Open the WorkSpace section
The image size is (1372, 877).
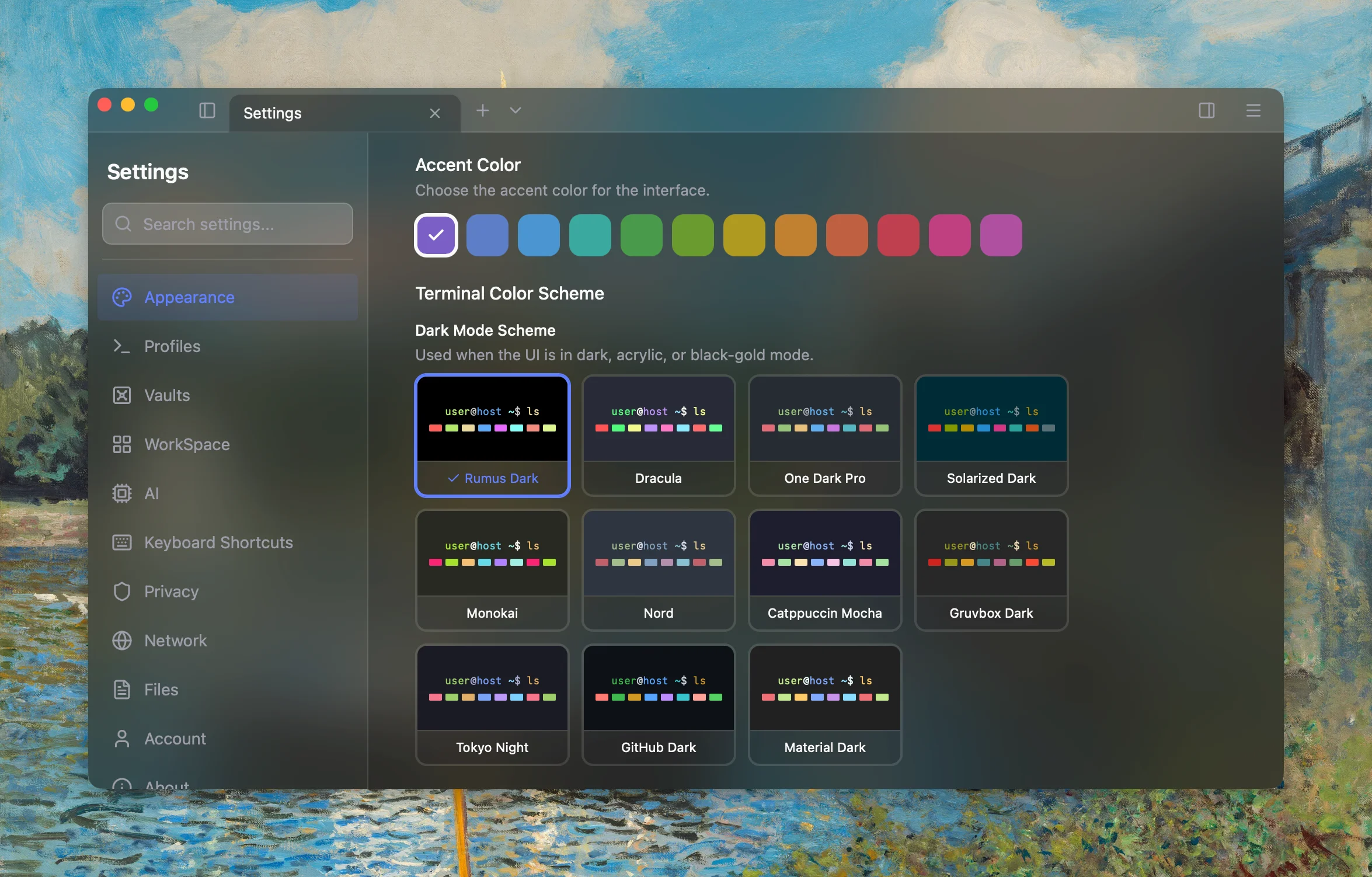point(187,444)
